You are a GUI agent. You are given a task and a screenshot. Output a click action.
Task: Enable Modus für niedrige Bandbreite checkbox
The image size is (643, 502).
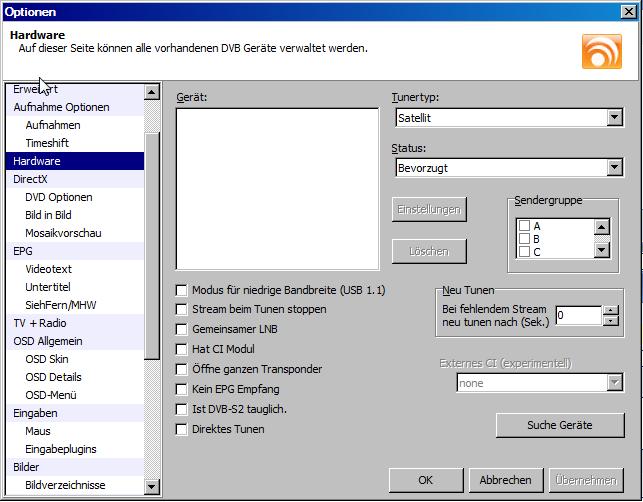pos(182,290)
